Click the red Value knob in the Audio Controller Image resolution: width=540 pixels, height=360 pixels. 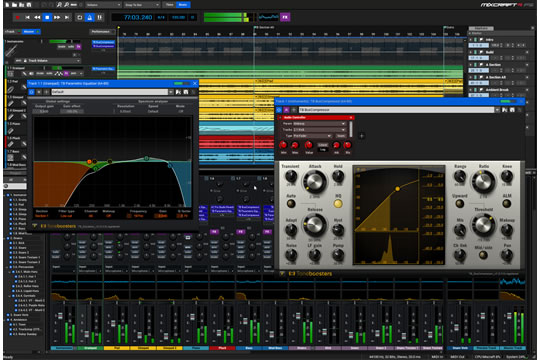[309, 145]
